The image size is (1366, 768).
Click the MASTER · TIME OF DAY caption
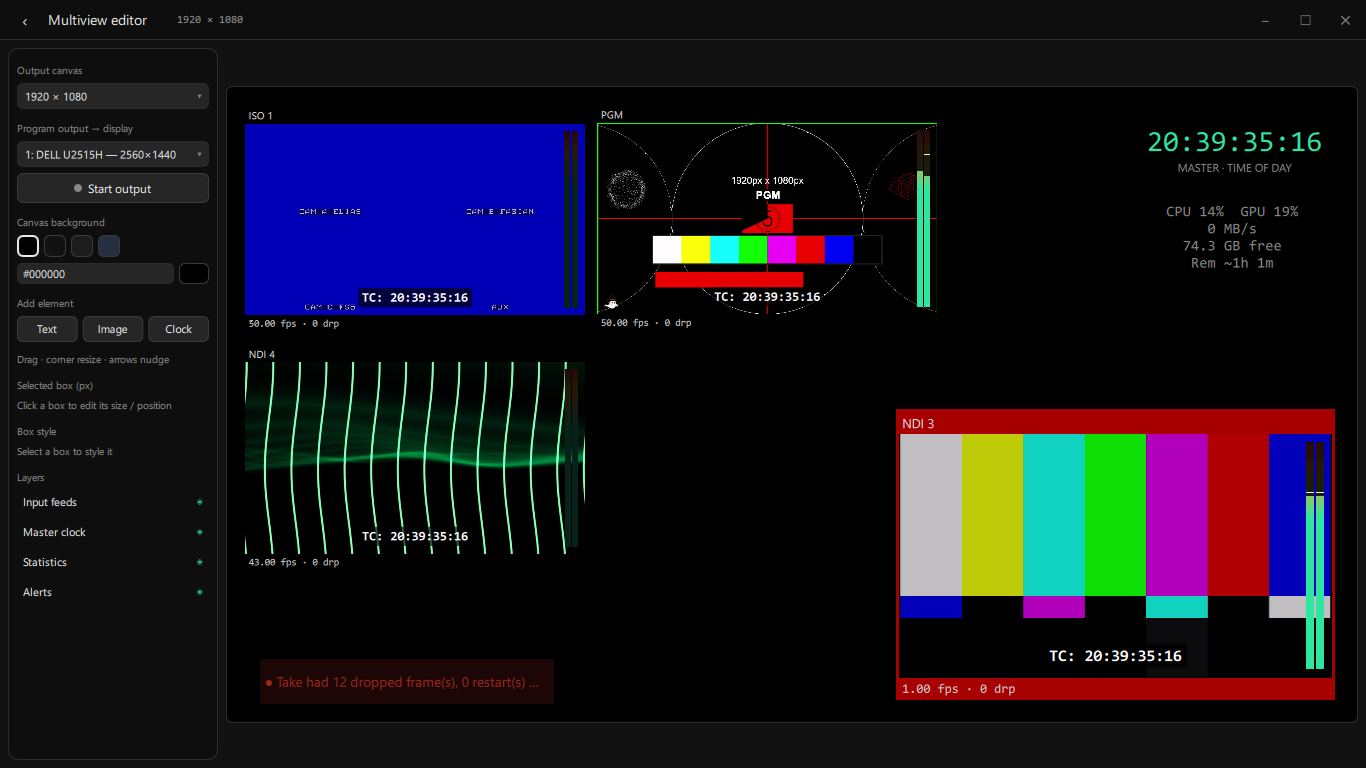coord(1234,168)
